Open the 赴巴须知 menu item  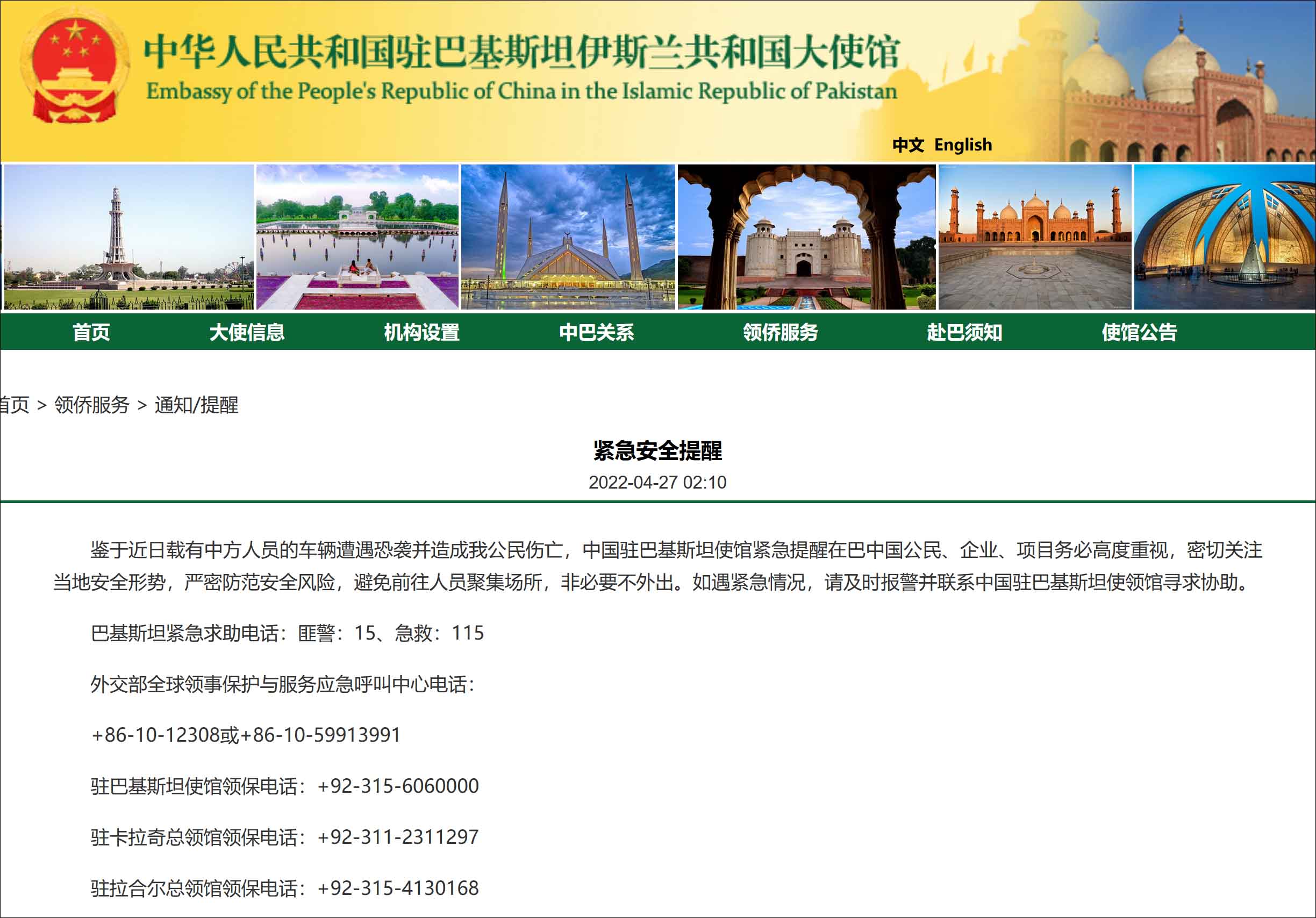(x=964, y=332)
